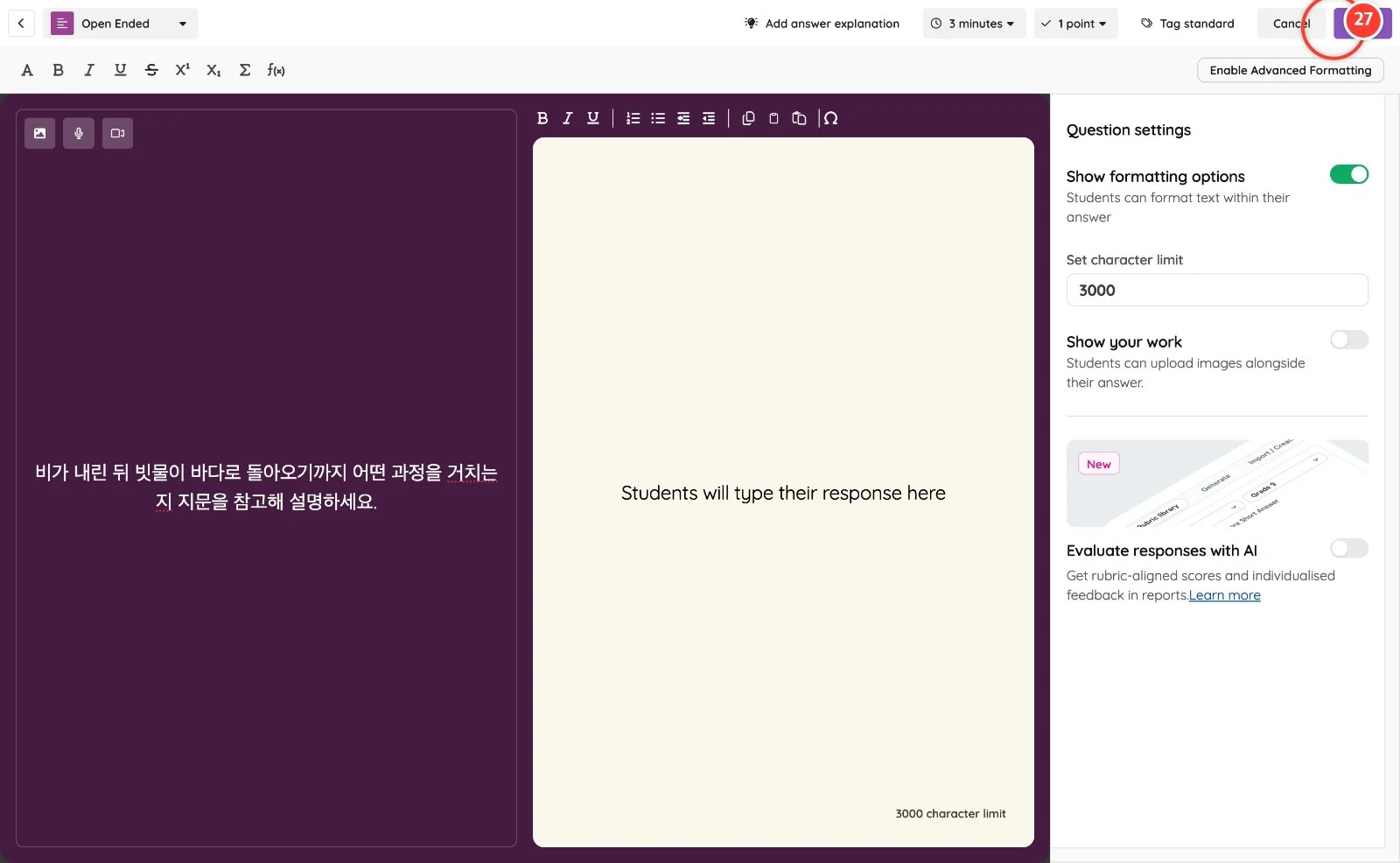Screen dimensions: 1400x863
Task: Turn off Show formatting options toggle
Action: [1348, 174]
